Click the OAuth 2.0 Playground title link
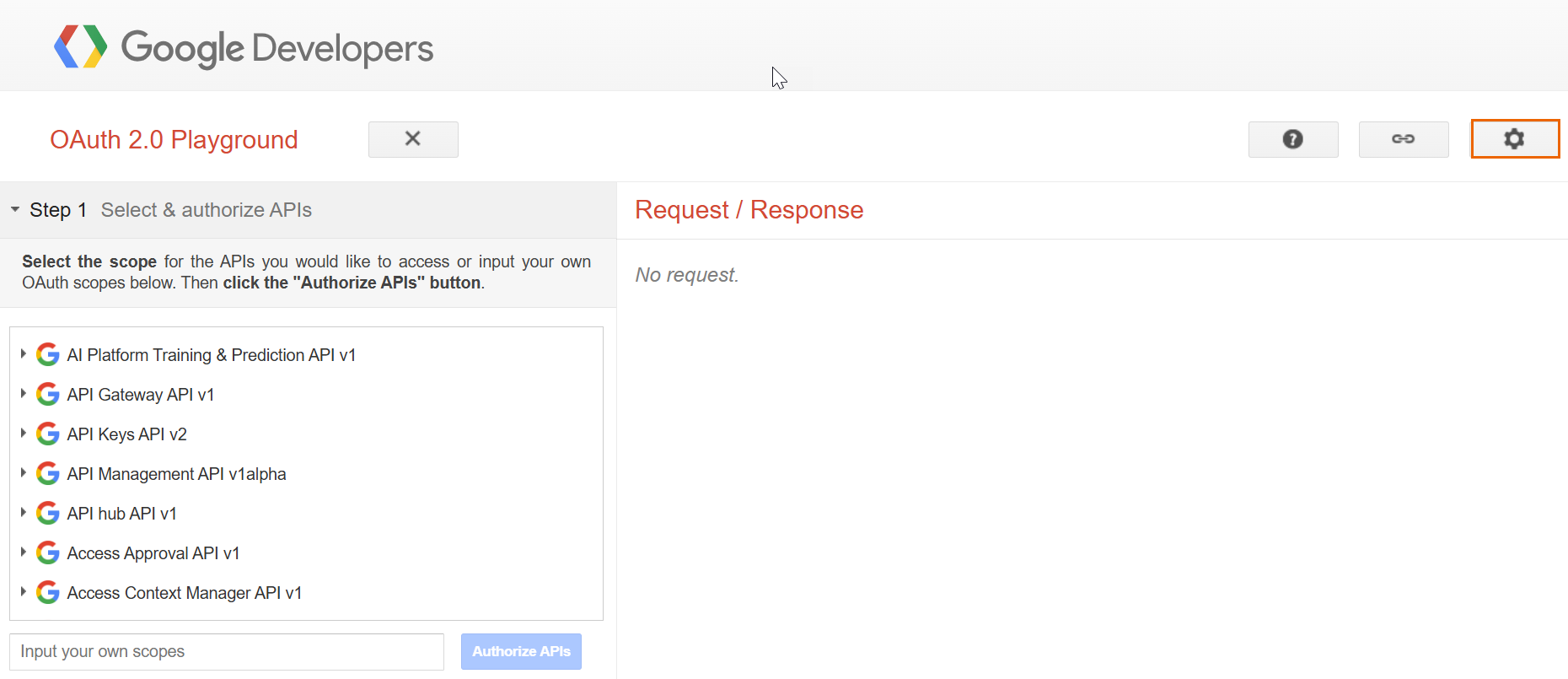The height and width of the screenshot is (679, 1568). coord(174,140)
